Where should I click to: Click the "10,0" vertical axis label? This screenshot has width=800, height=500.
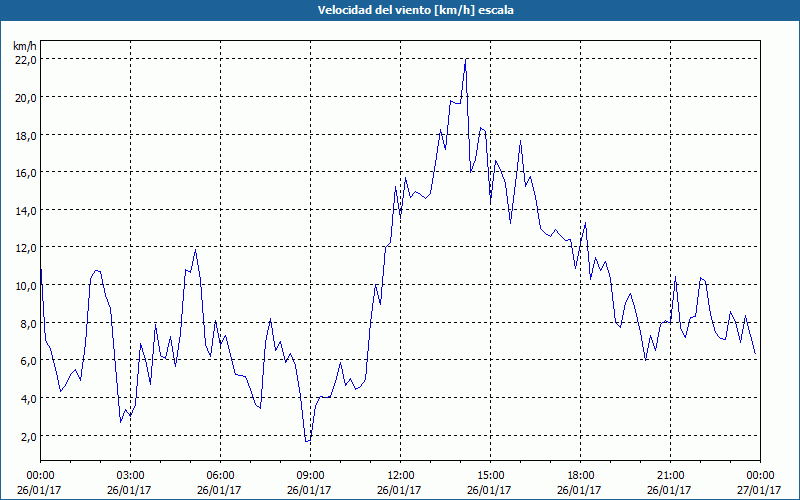27,286
